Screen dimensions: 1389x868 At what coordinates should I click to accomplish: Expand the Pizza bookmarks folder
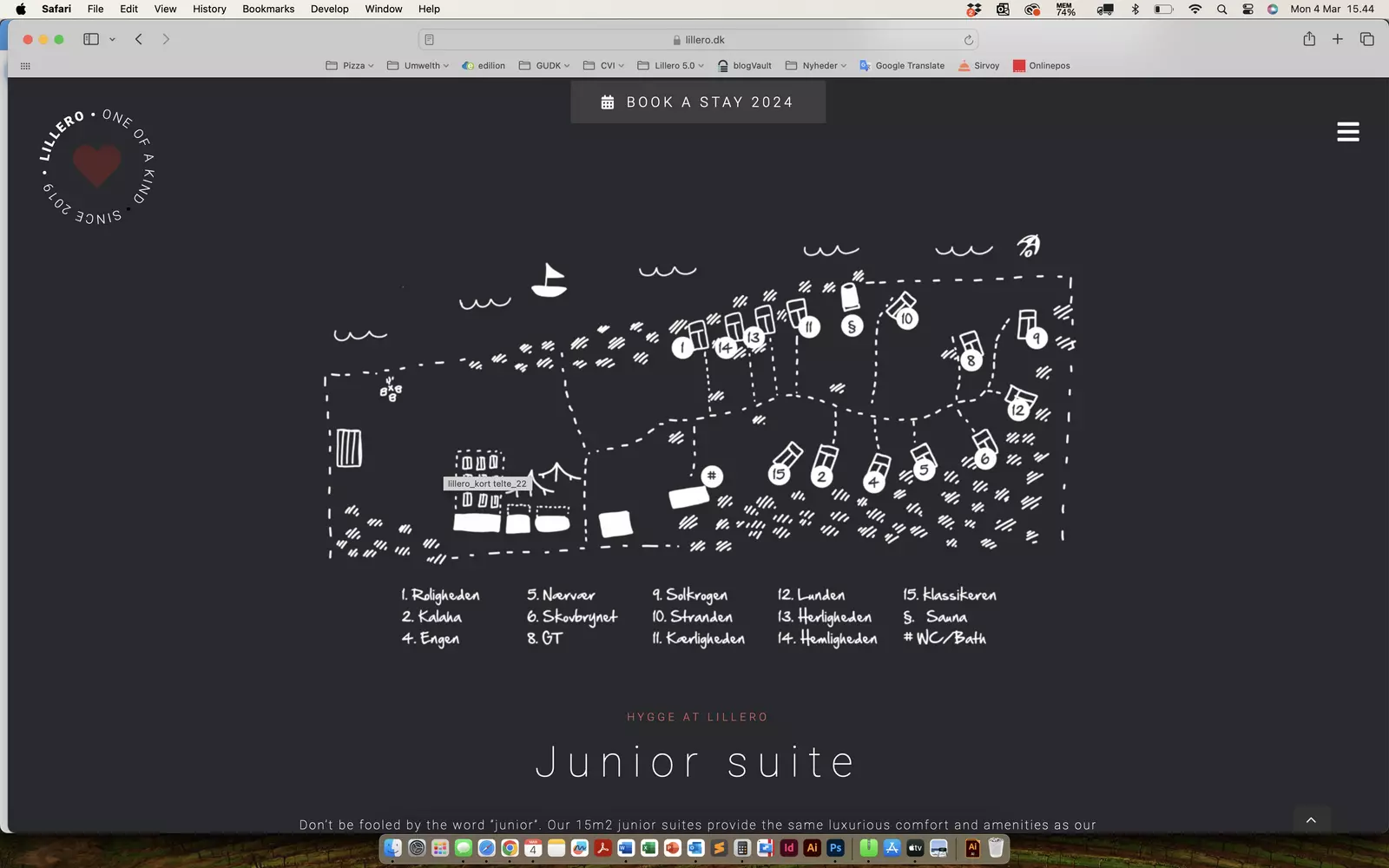pyautogui.click(x=350, y=66)
